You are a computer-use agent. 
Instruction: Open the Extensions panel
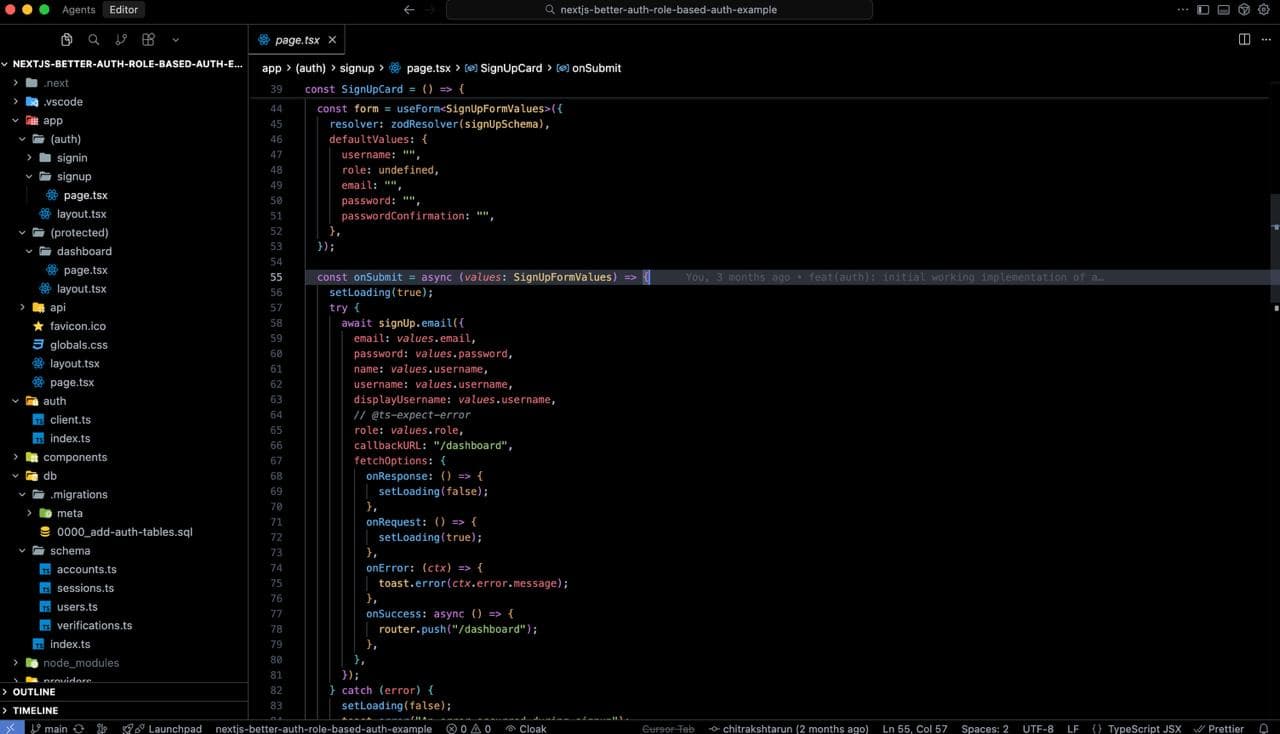[x=148, y=40]
